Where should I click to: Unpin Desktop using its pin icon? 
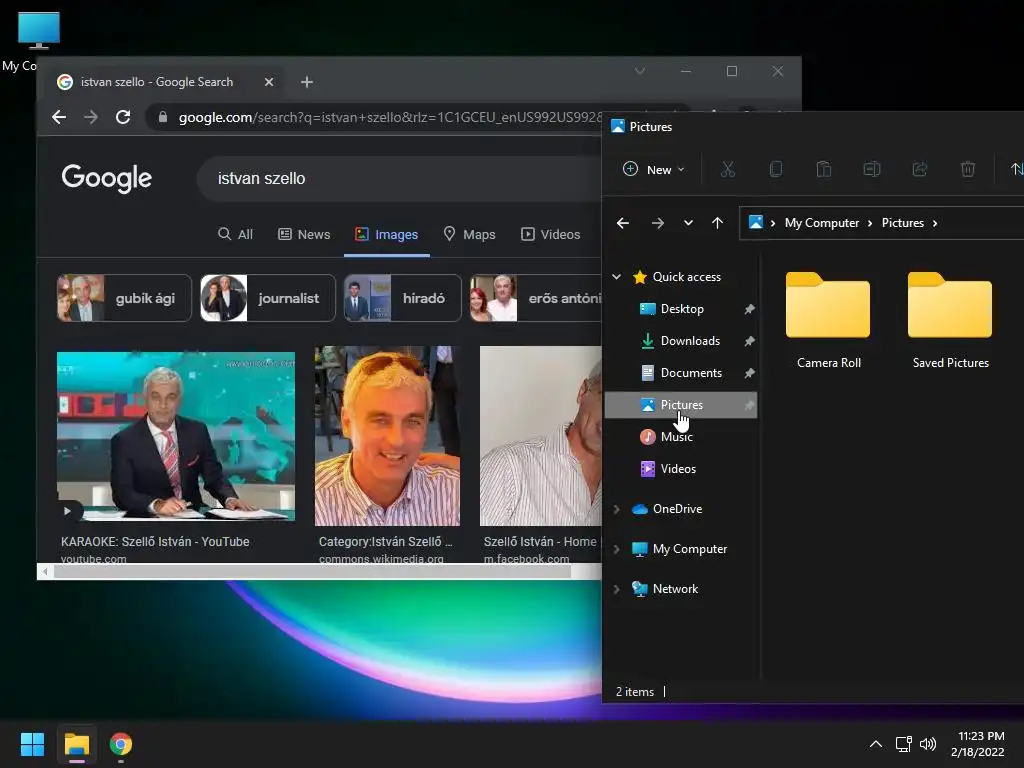coord(749,309)
